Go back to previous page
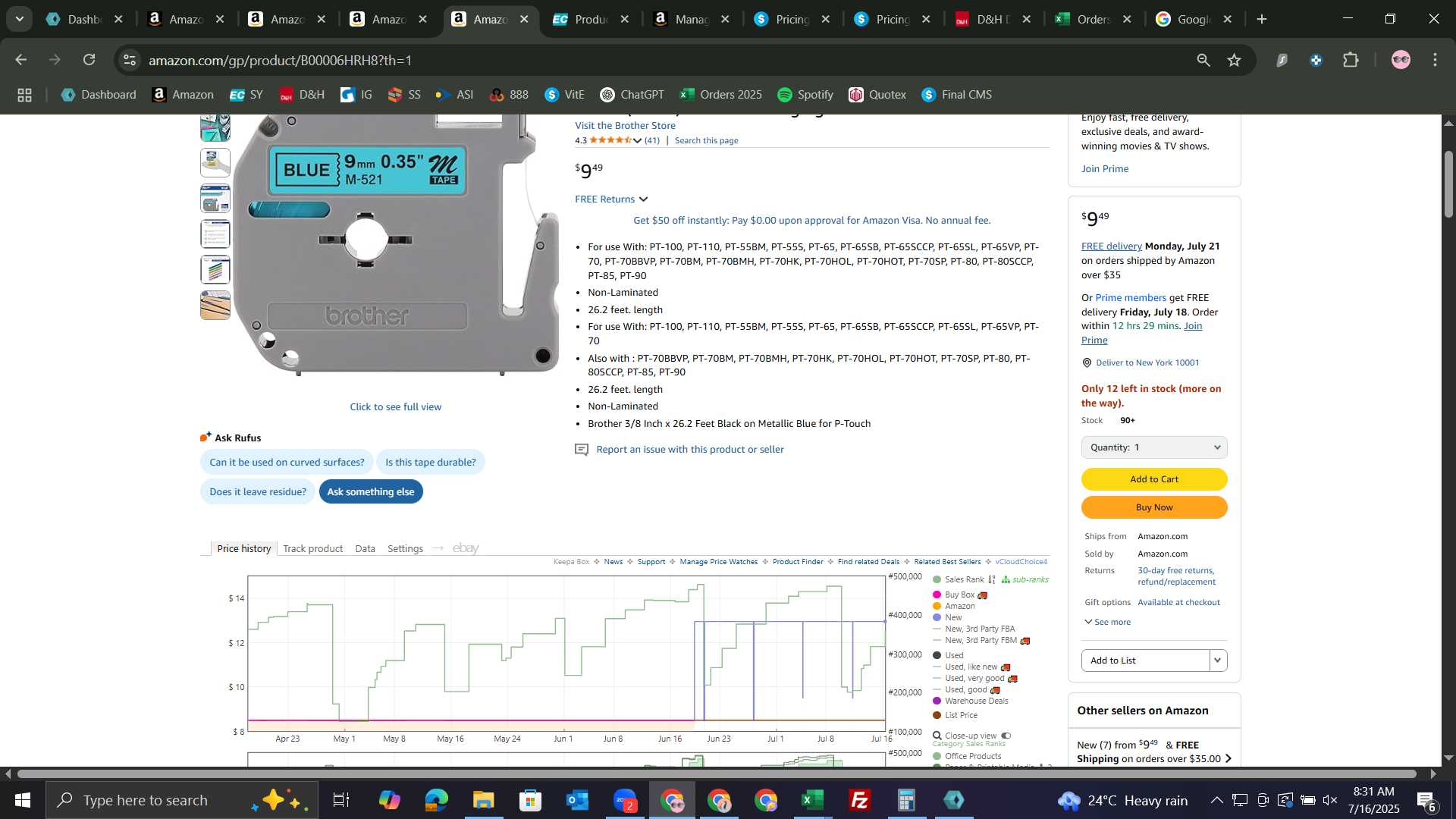This screenshot has width=1456, height=819. point(21,60)
